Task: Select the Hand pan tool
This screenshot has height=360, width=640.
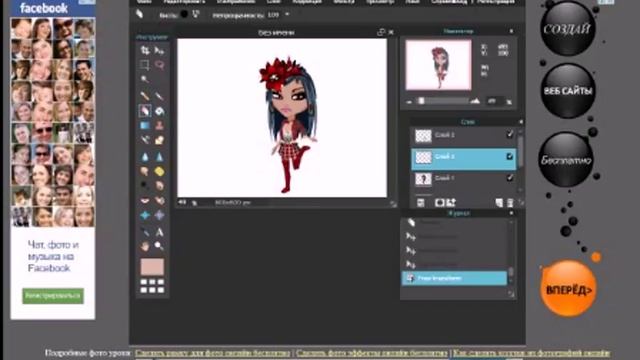Action: (x=144, y=246)
